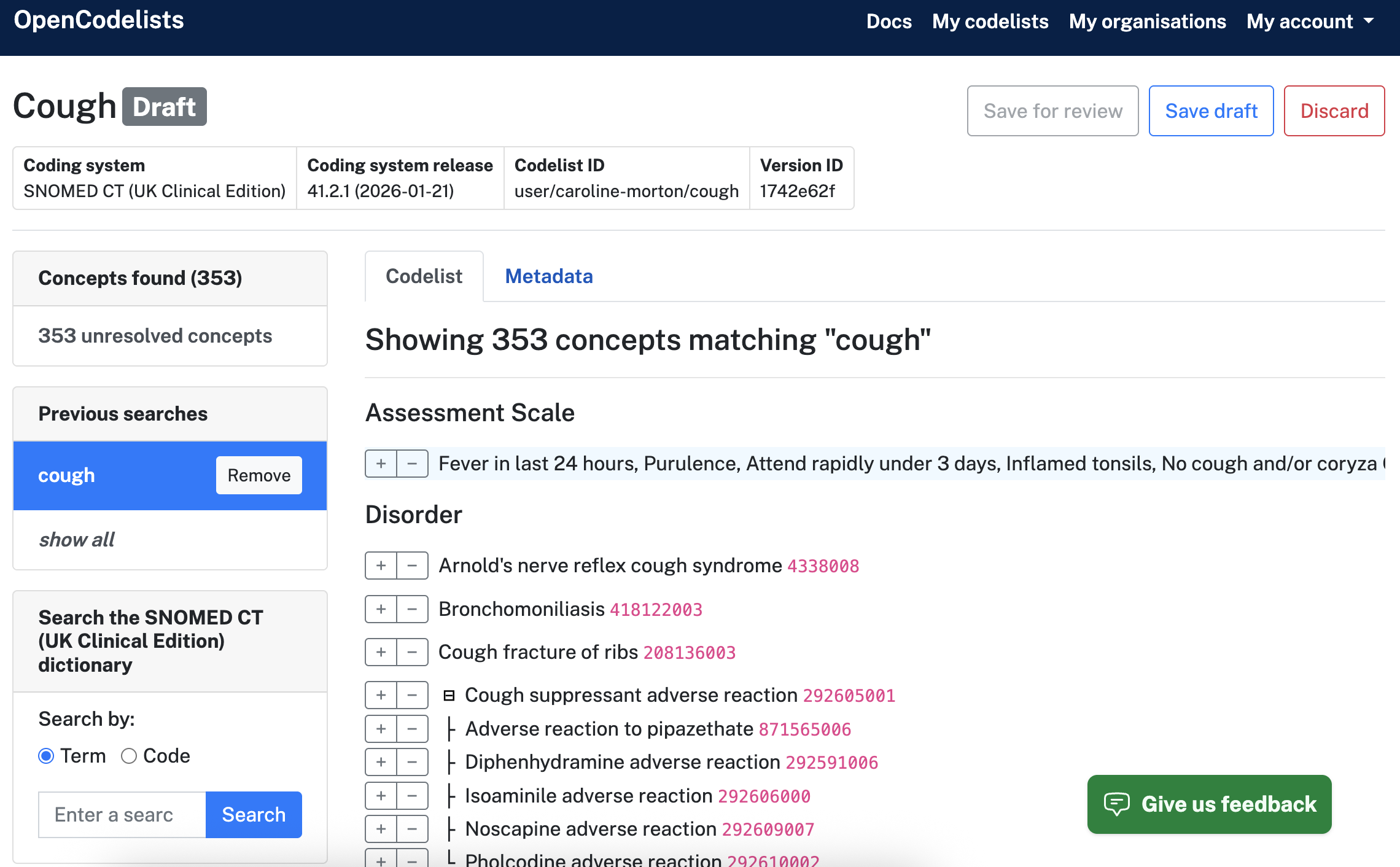Click code 871565006
The image size is (1400, 867).
click(x=805, y=729)
